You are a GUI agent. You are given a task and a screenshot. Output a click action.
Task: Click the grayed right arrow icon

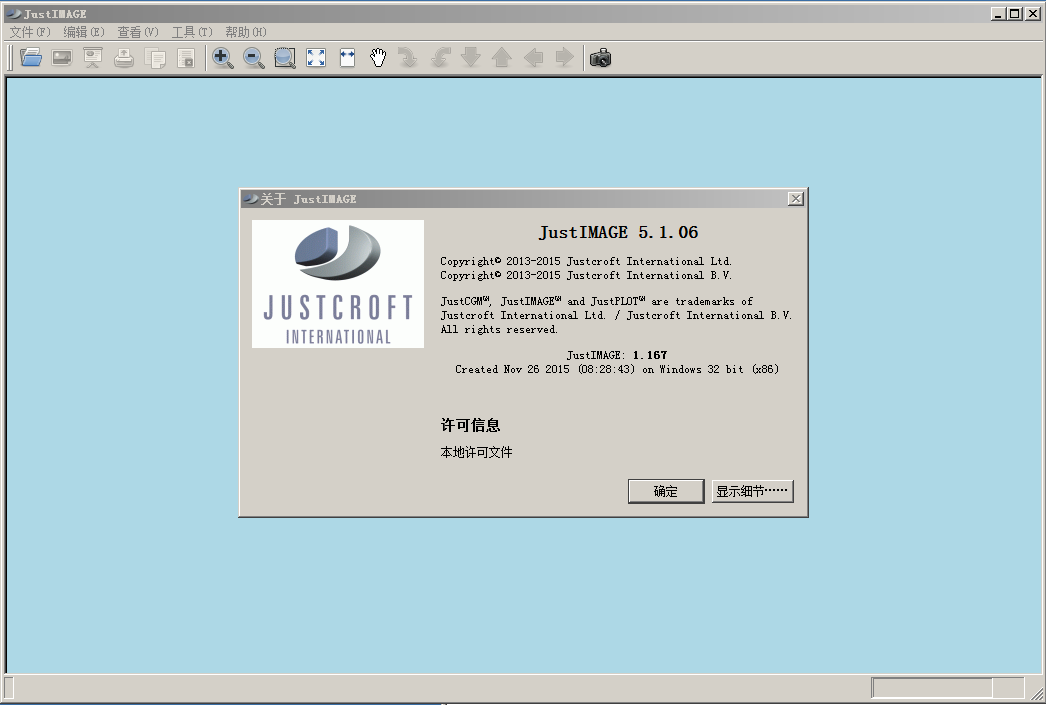[x=564, y=58]
